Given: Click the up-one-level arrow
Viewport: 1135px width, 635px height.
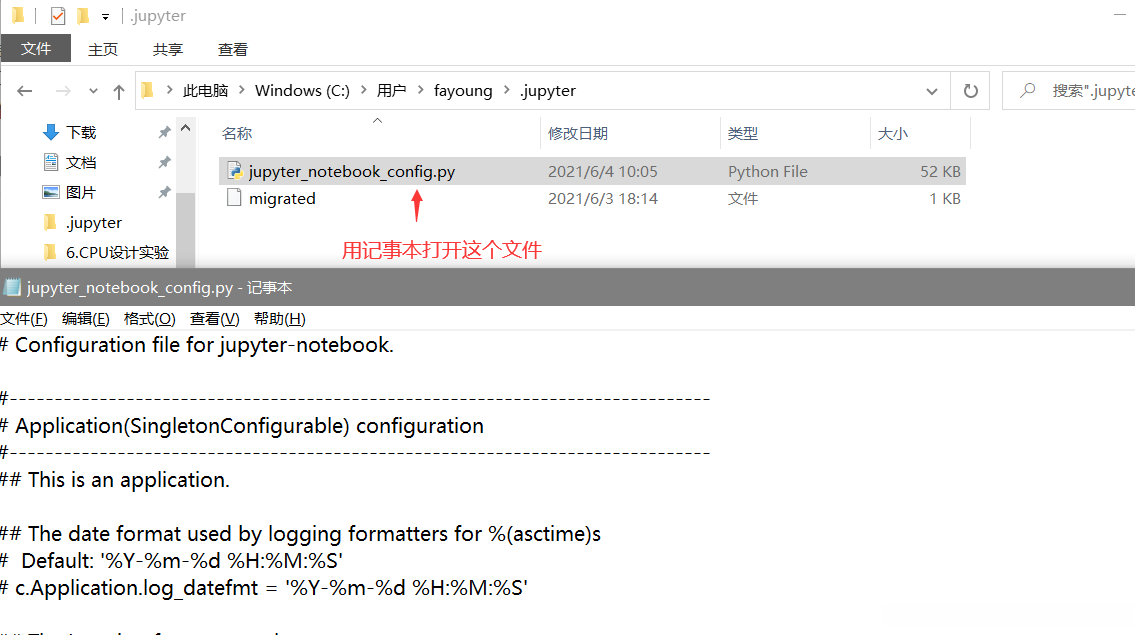Looking at the screenshot, I should [119, 91].
